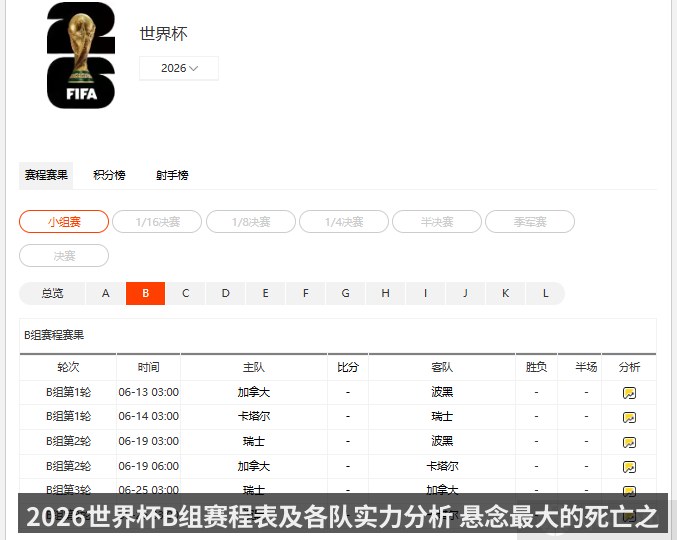Click the time 06-19 03:00
Image resolution: width=677 pixels, height=540 pixels.
coord(149,442)
